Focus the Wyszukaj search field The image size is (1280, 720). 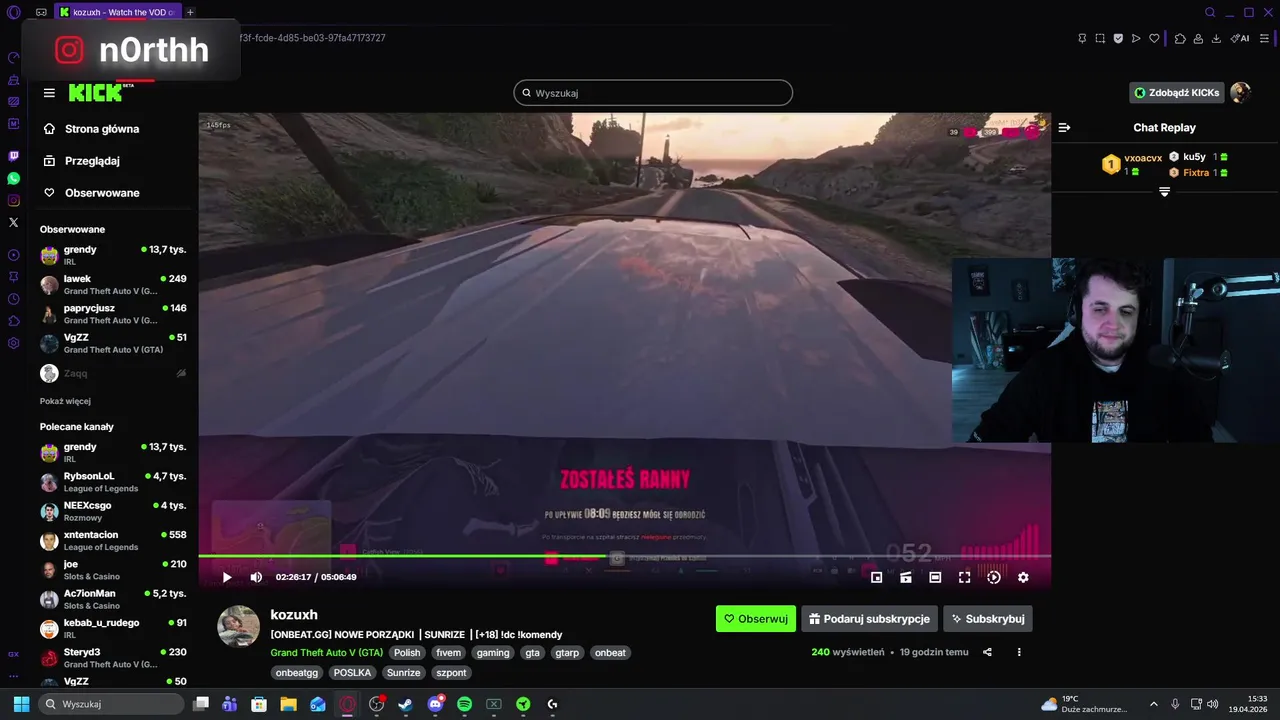click(653, 93)
